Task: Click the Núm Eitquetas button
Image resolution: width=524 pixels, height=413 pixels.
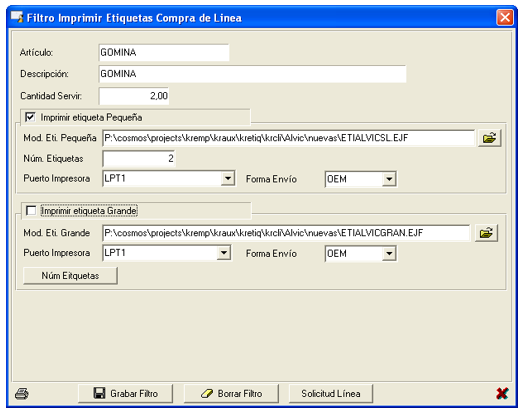Action: click(x=70, y=276)
